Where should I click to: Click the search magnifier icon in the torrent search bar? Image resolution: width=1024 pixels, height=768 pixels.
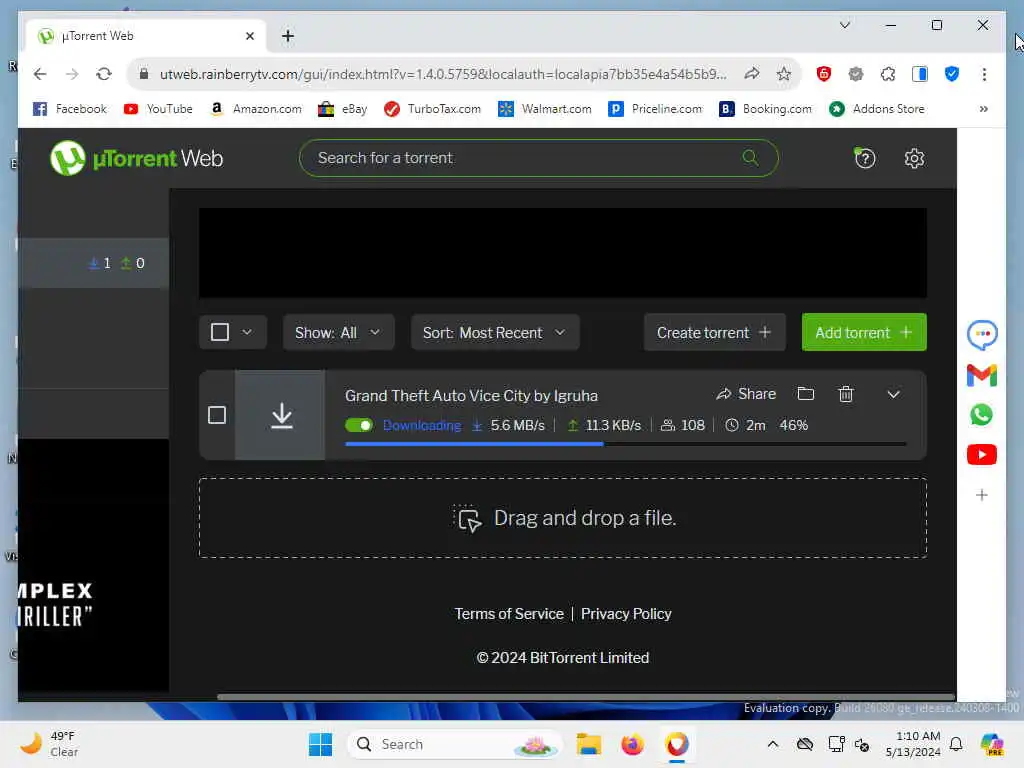pyautogui.click(x=750, y=157)
